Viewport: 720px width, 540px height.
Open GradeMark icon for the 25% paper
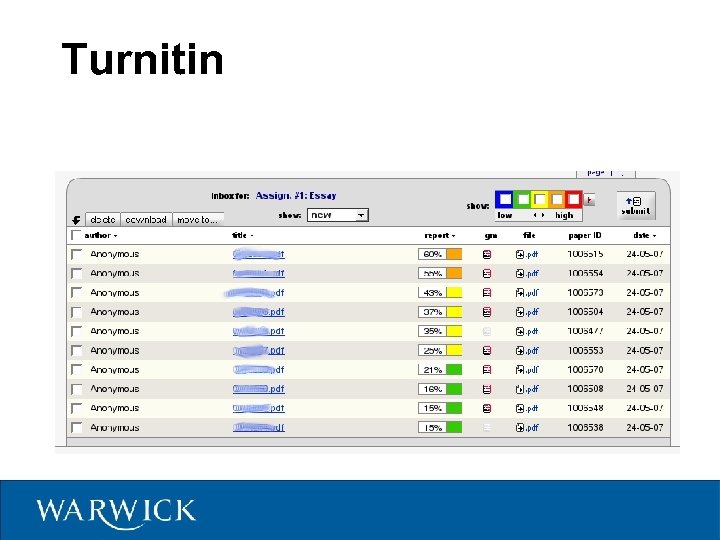tap(487, 350)
